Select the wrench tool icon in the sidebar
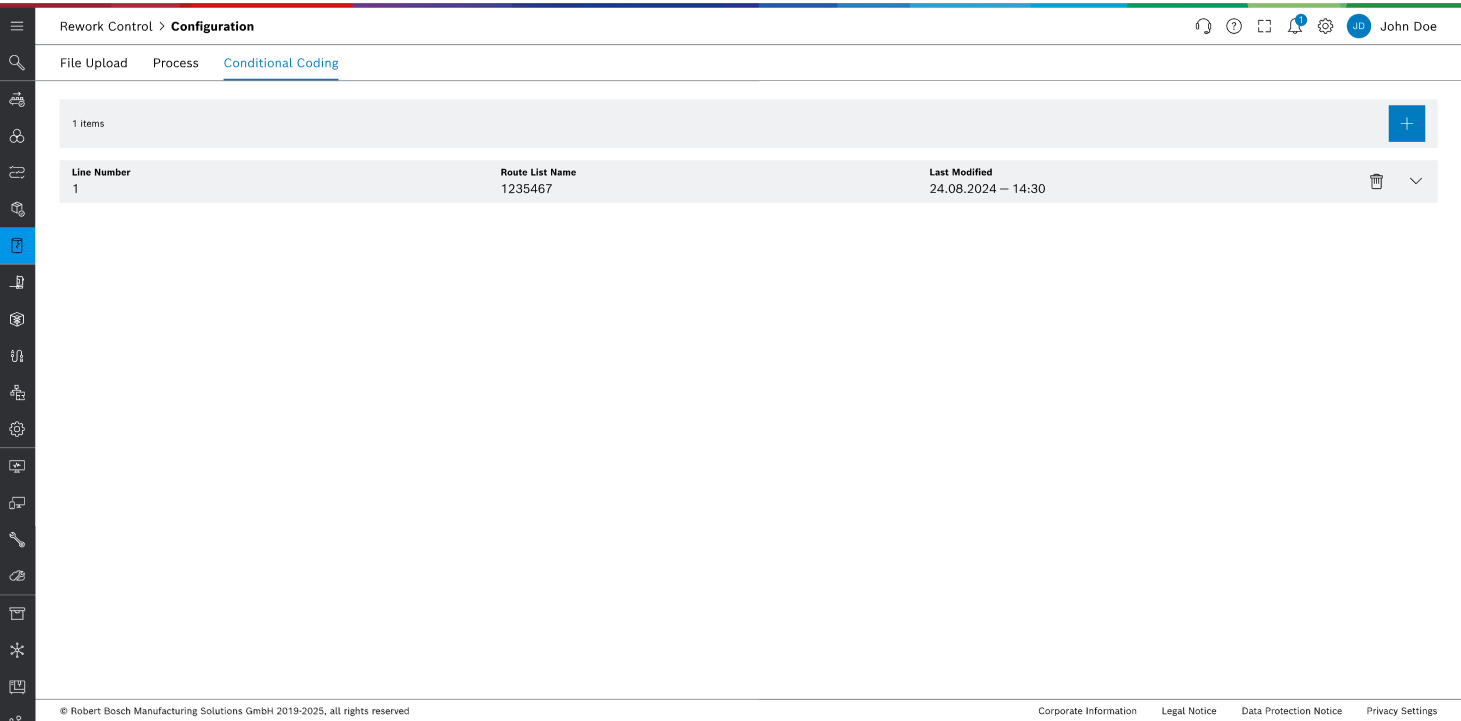 (x=16, y=539)
